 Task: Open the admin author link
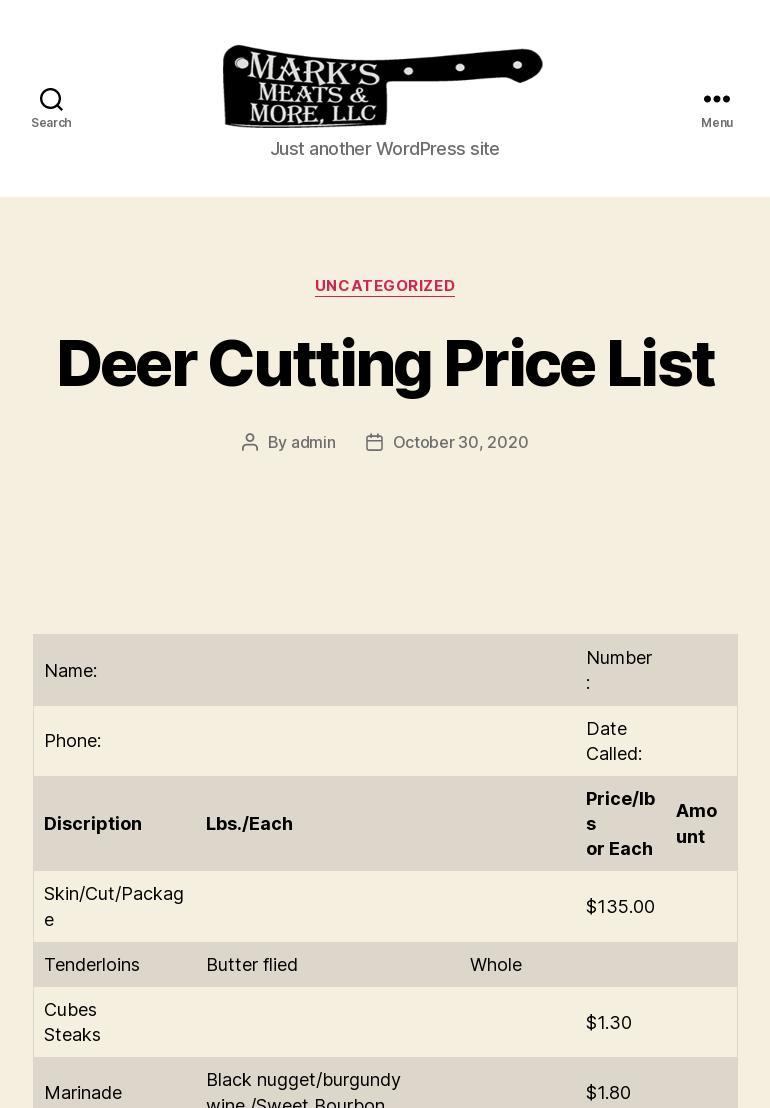coord(313,442)
